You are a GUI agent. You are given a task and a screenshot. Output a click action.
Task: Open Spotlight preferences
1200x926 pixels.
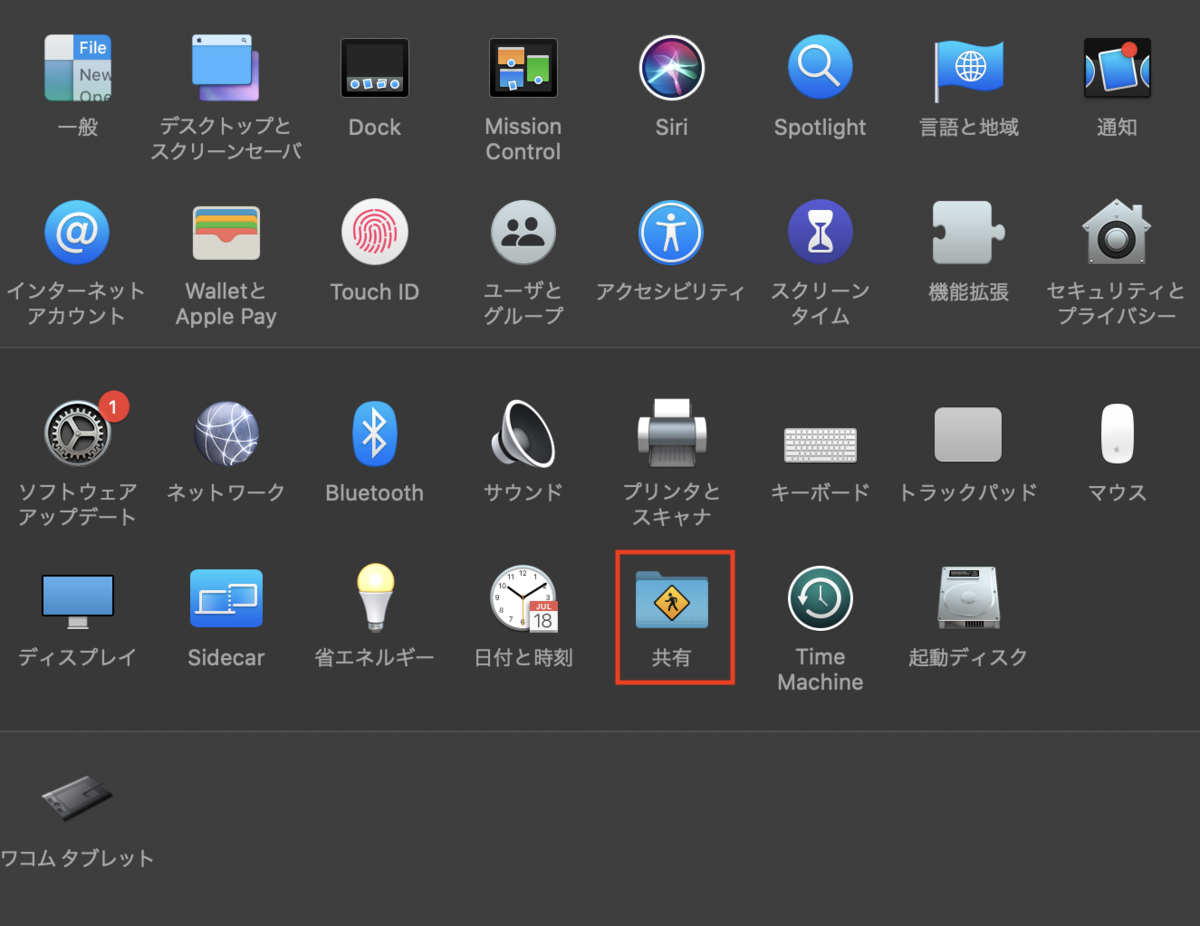pyautogui.click(x=820, y=68)
